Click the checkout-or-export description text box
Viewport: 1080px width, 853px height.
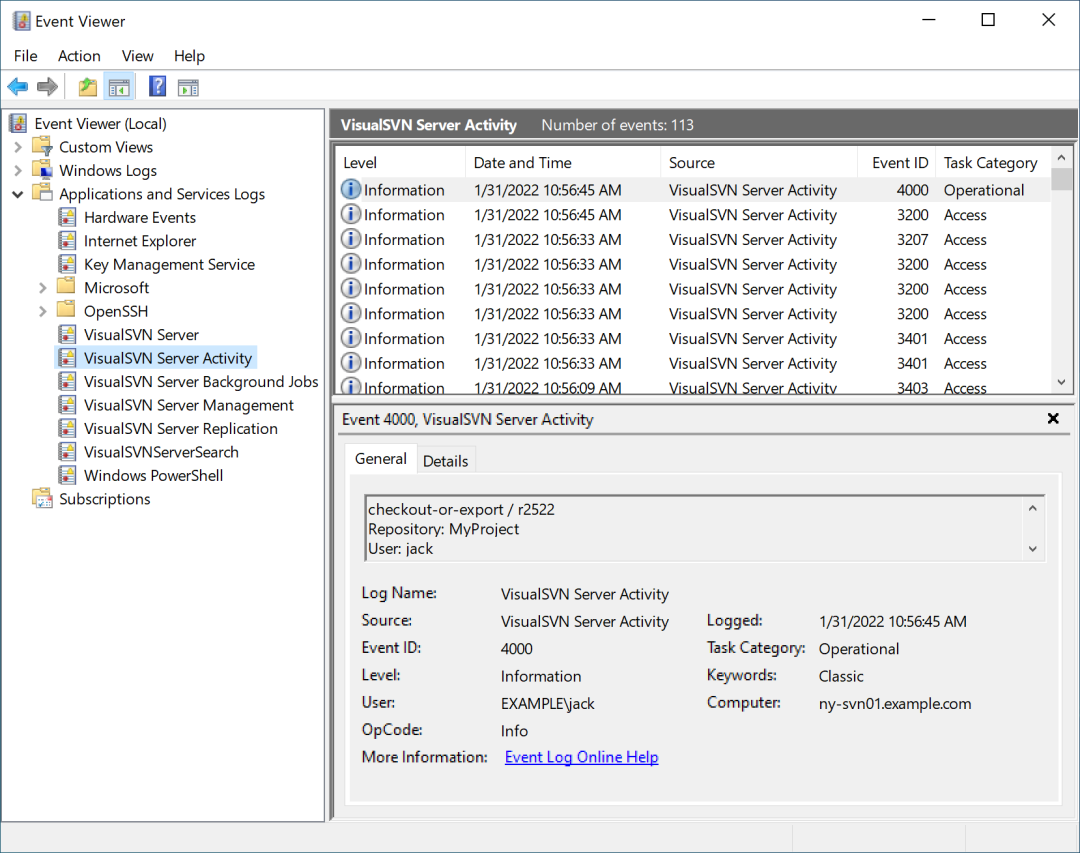tap(704, 528)
